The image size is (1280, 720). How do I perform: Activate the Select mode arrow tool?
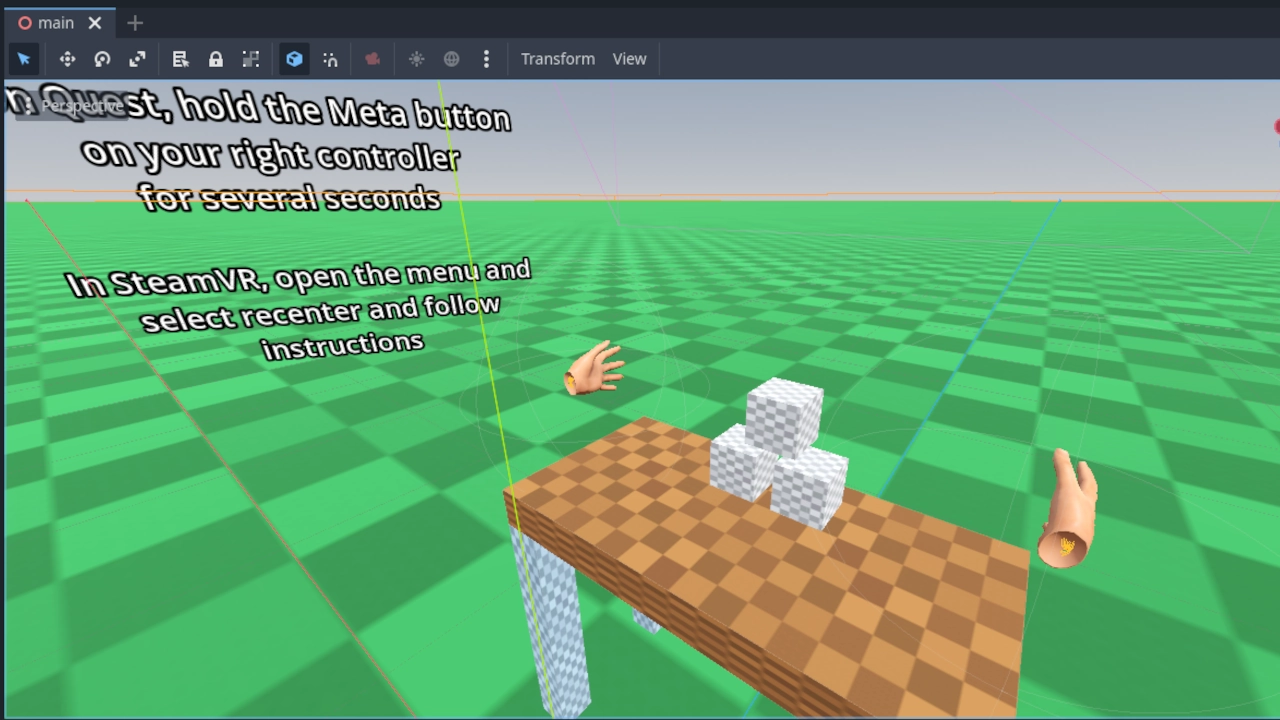click(24, 59)
